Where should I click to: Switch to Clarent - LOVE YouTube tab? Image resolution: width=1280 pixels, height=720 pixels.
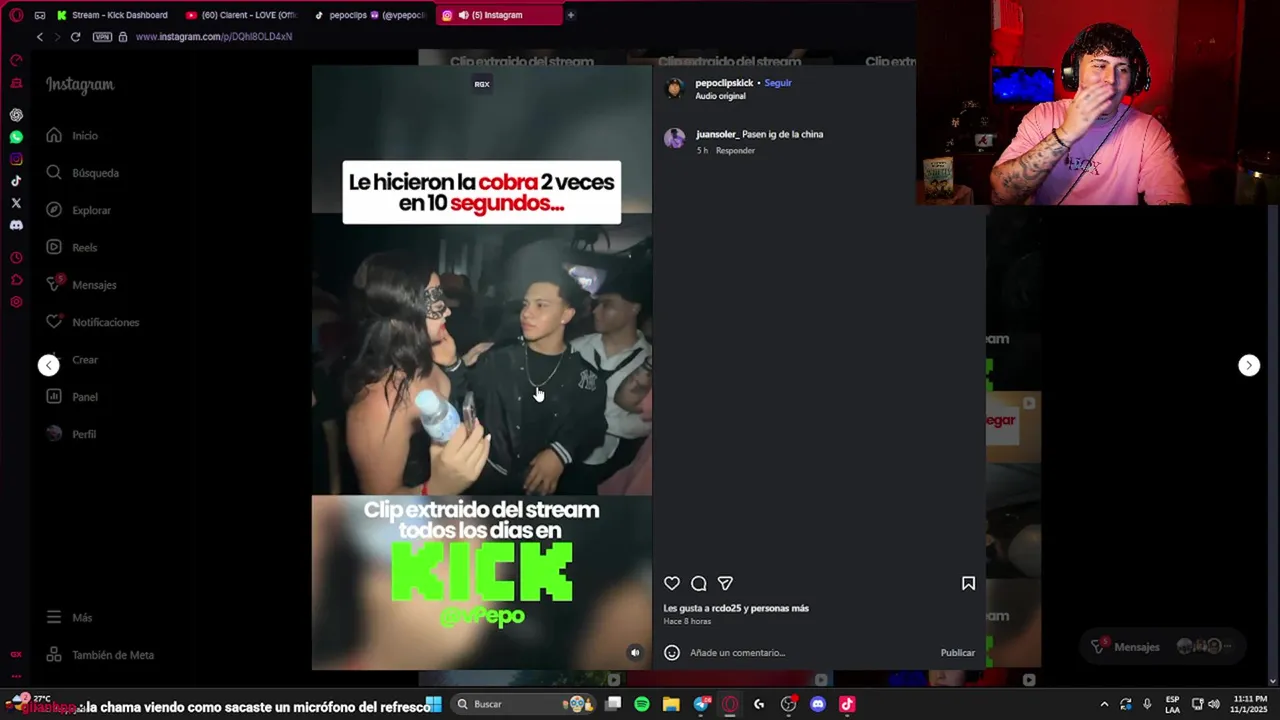241,15
